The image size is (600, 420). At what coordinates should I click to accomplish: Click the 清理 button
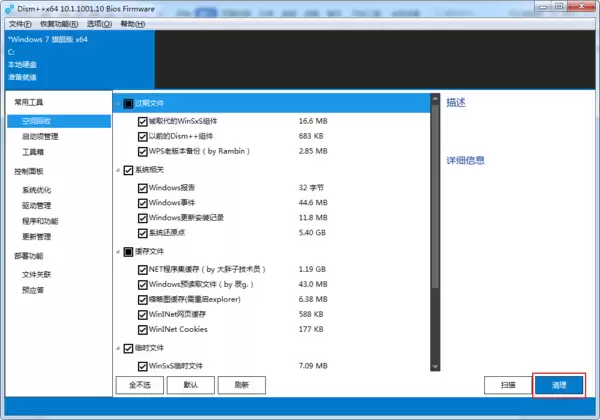coord(559,385)
